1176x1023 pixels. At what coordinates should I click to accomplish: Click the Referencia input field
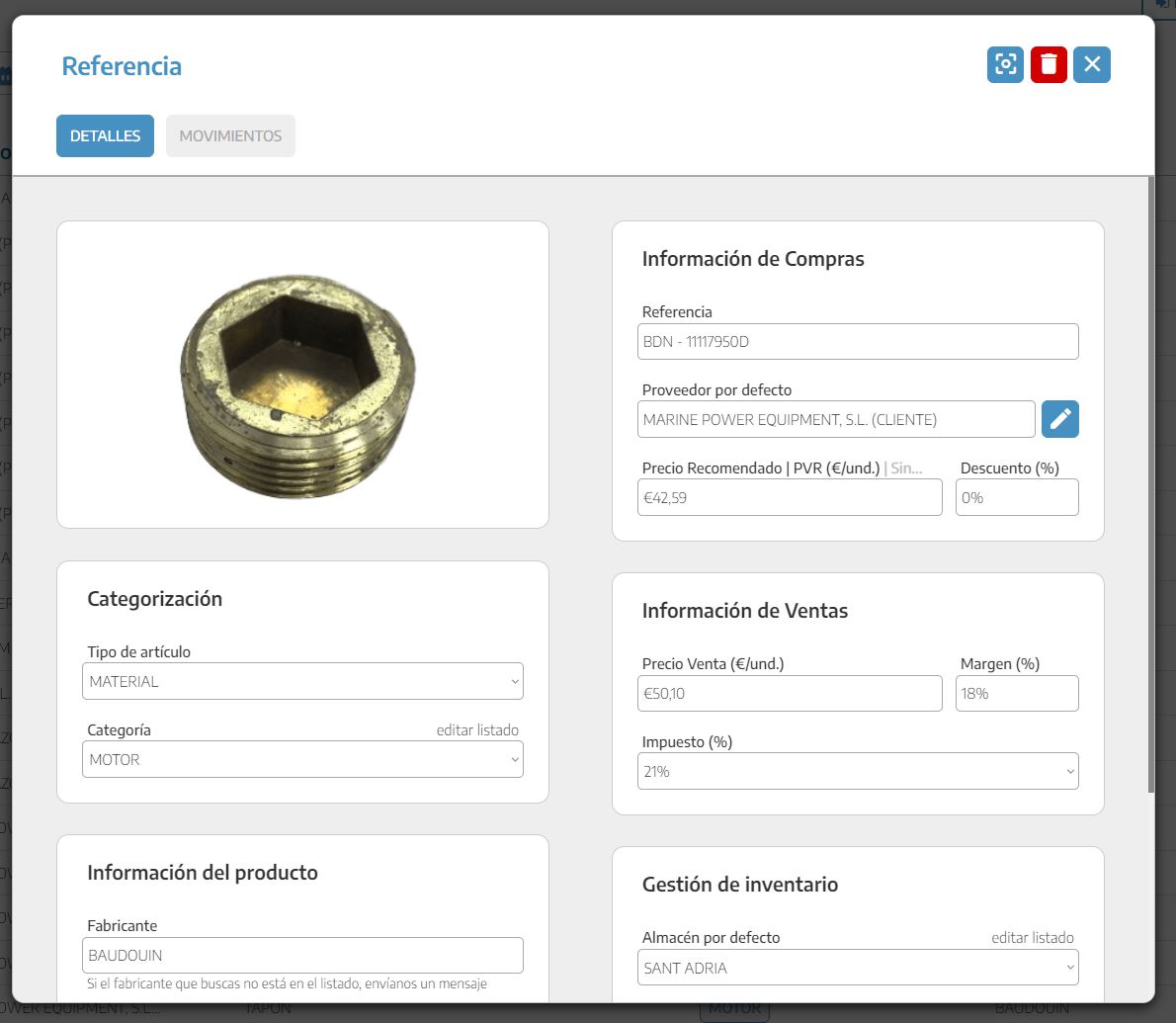[x=857, y=342]
